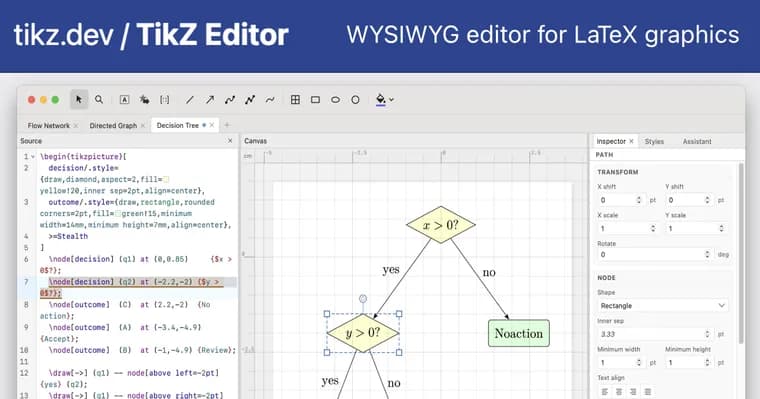The width and height of the screenshot is (760, 399).
Task: Open the Shape dropdown showing Rectangle
Action: tap(663, 305)
